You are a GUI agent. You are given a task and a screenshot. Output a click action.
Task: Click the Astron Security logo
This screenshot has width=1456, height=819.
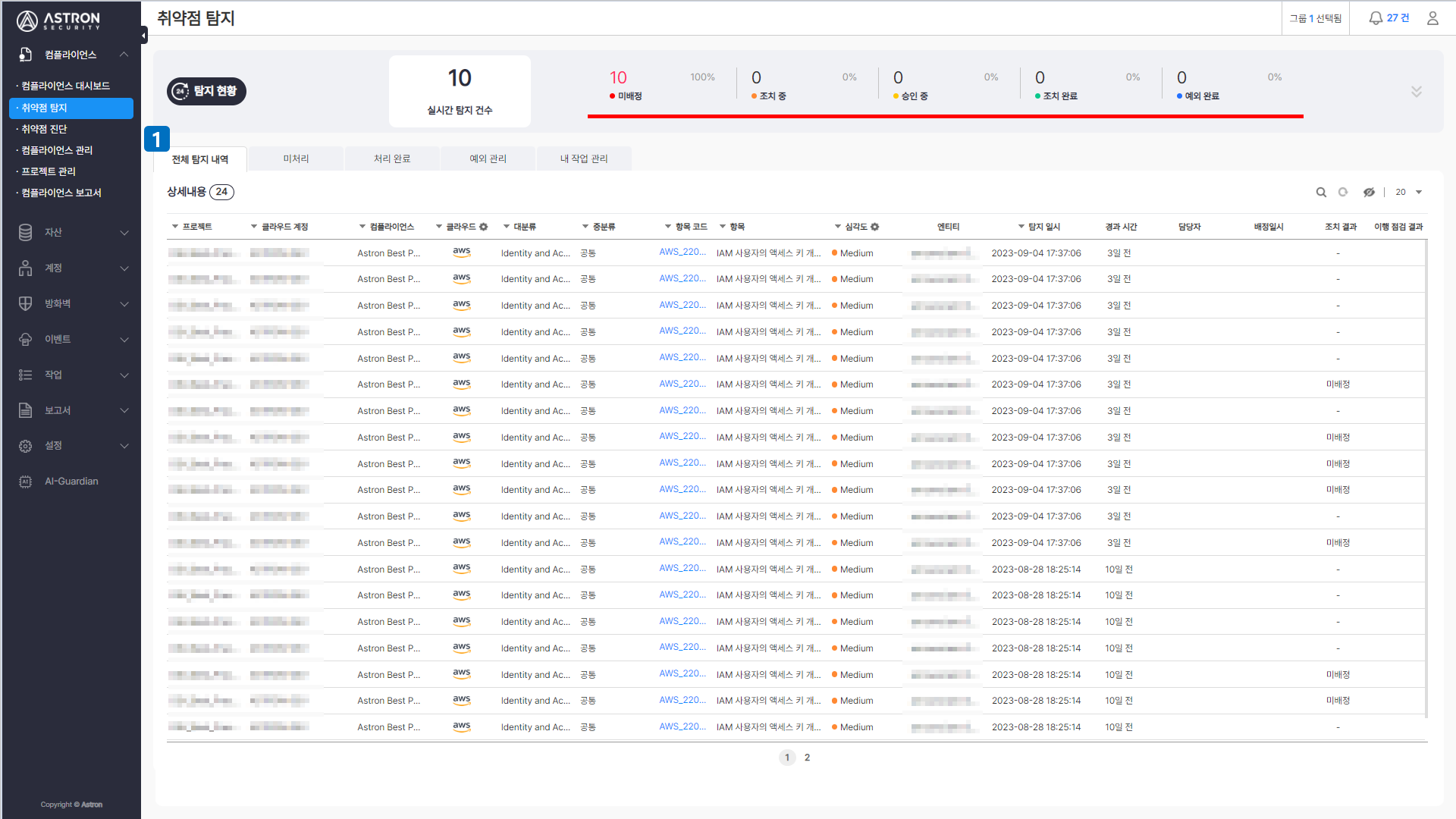[58, 20]
